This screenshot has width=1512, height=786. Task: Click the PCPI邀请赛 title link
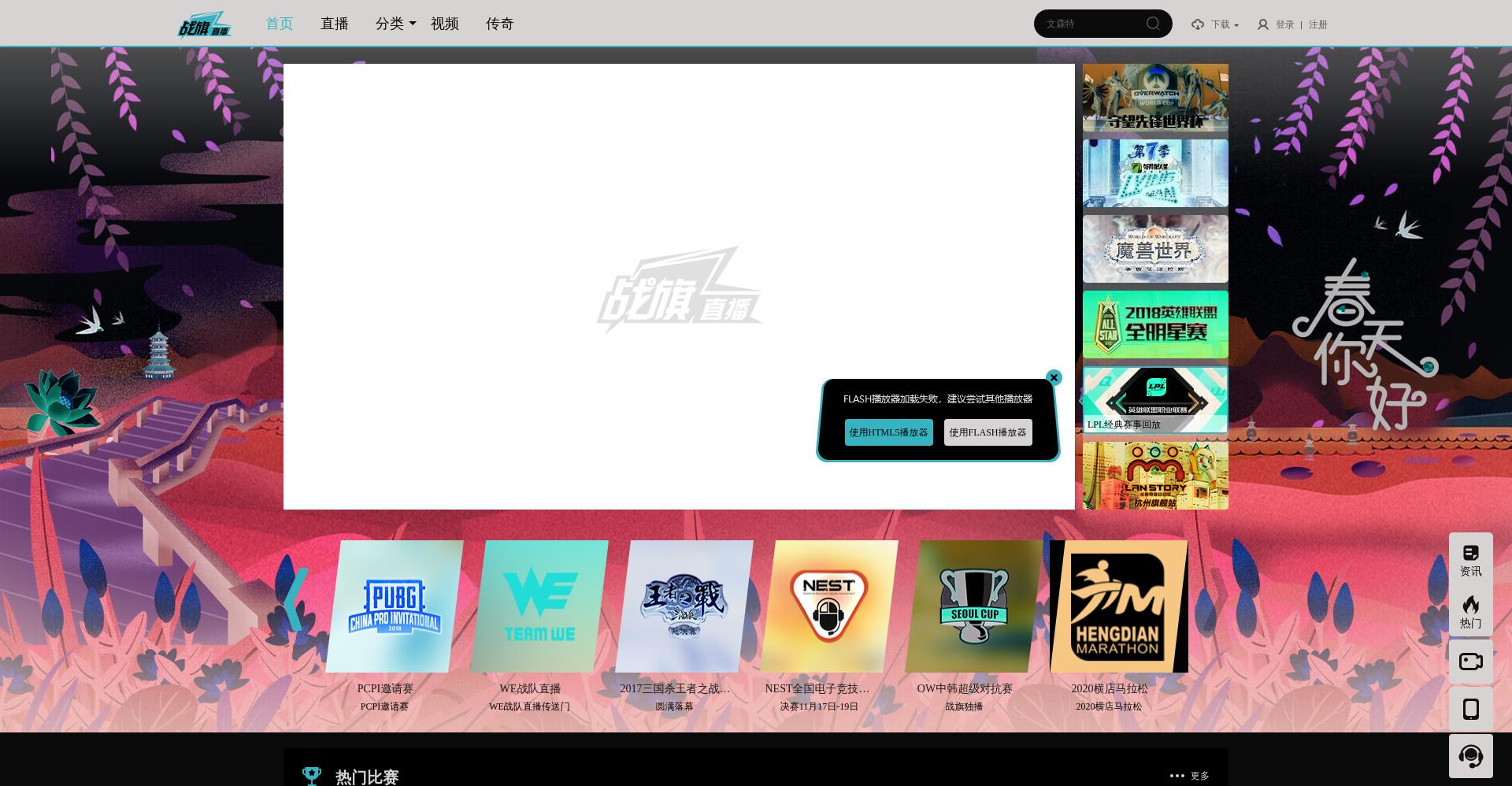click(x=385, y=688)
